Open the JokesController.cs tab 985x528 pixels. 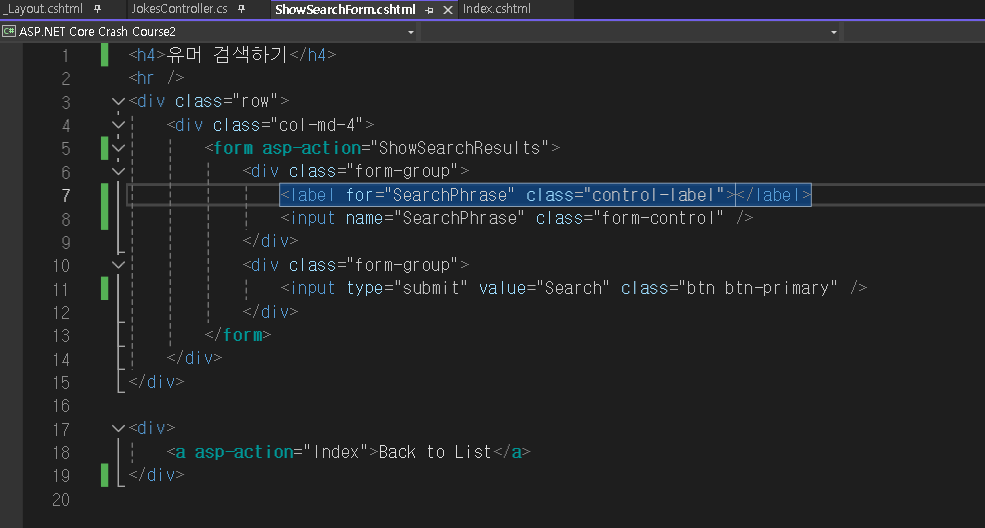coord(179,9)
